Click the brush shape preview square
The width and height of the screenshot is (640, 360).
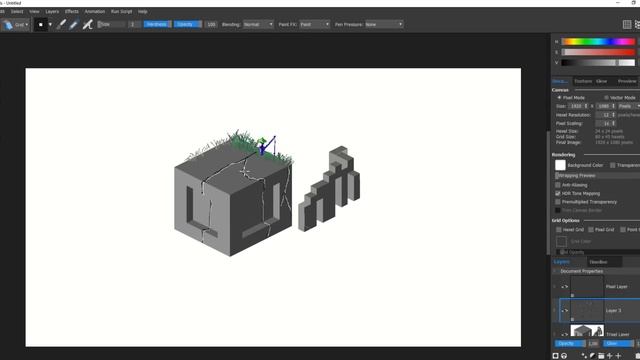40,24
